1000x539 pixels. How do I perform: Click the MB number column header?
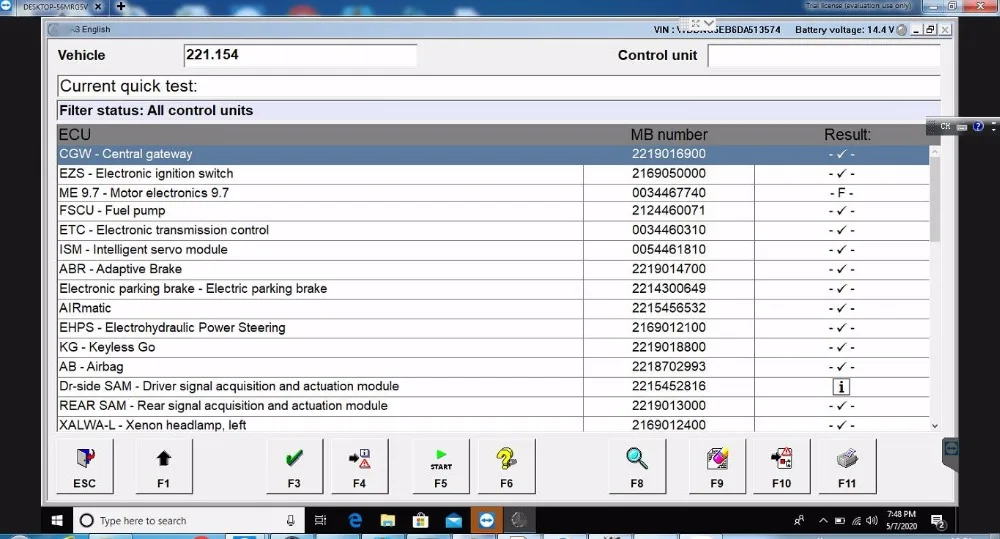click(669, 135)
